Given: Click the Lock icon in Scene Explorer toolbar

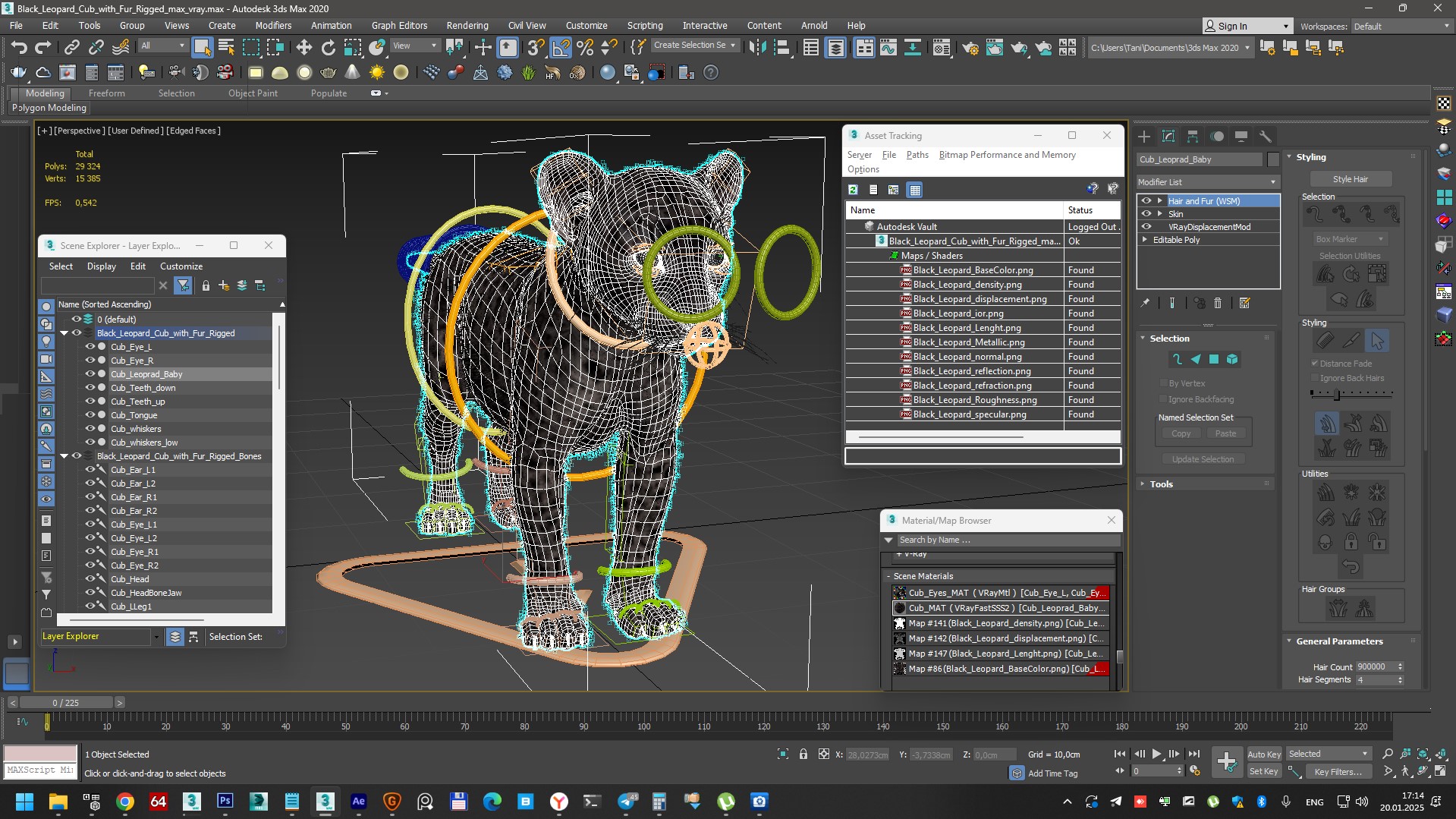Looking at the screenshot, I should click(x=206, y=285).
